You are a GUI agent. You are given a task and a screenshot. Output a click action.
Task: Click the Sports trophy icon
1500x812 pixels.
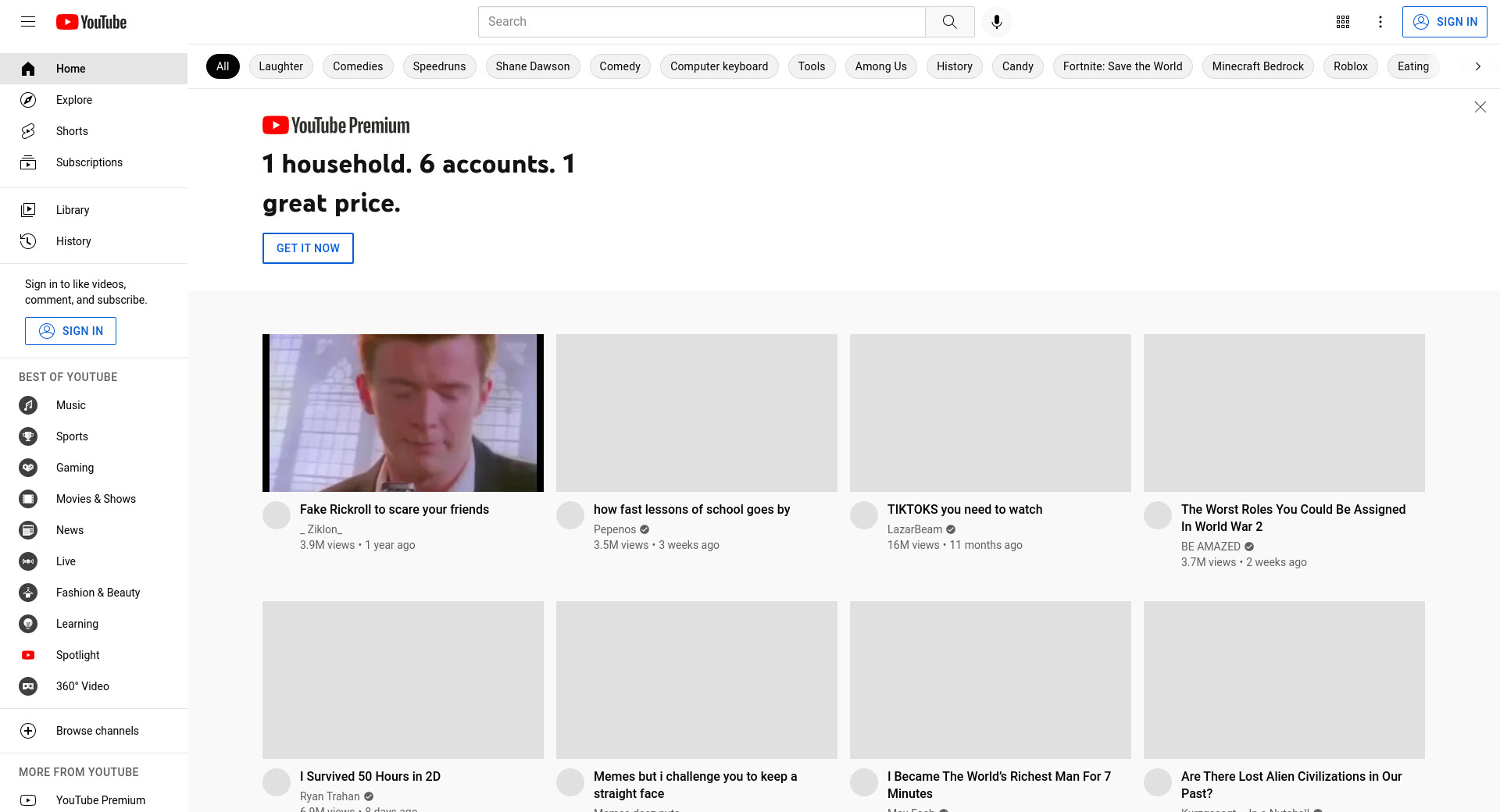[28, 436]
